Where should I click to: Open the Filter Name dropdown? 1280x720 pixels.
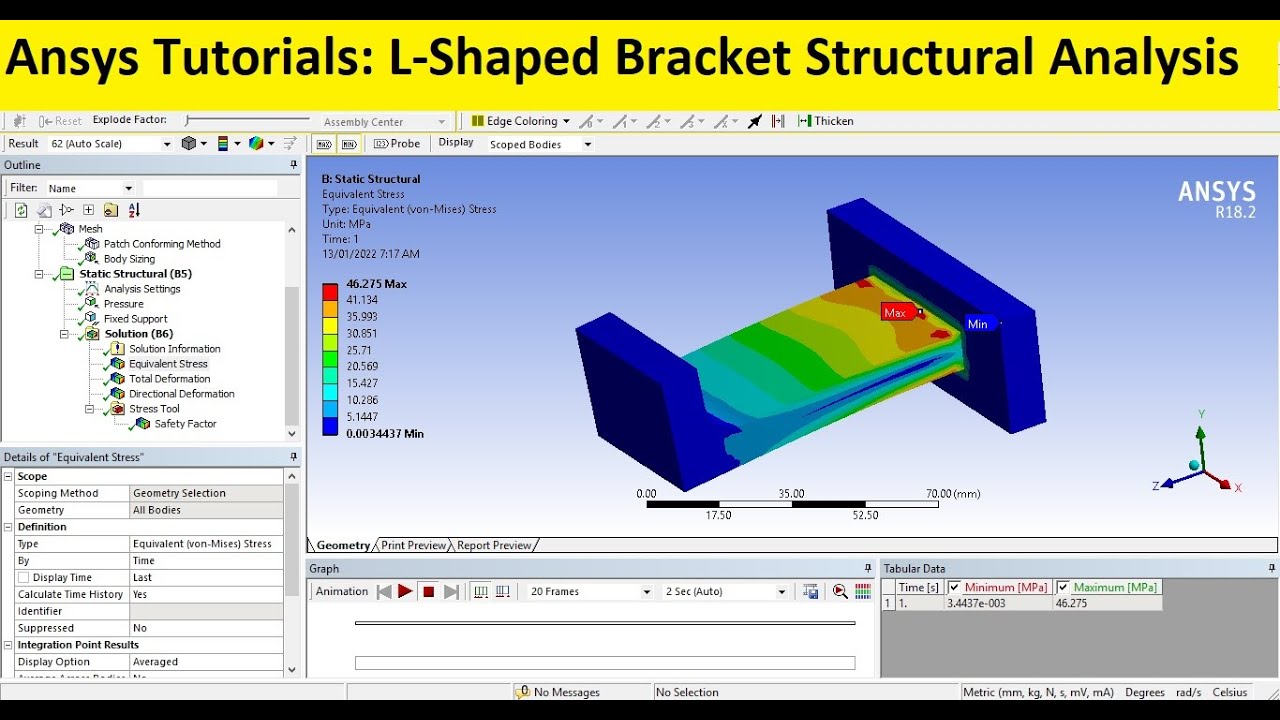tap(90, 188)
